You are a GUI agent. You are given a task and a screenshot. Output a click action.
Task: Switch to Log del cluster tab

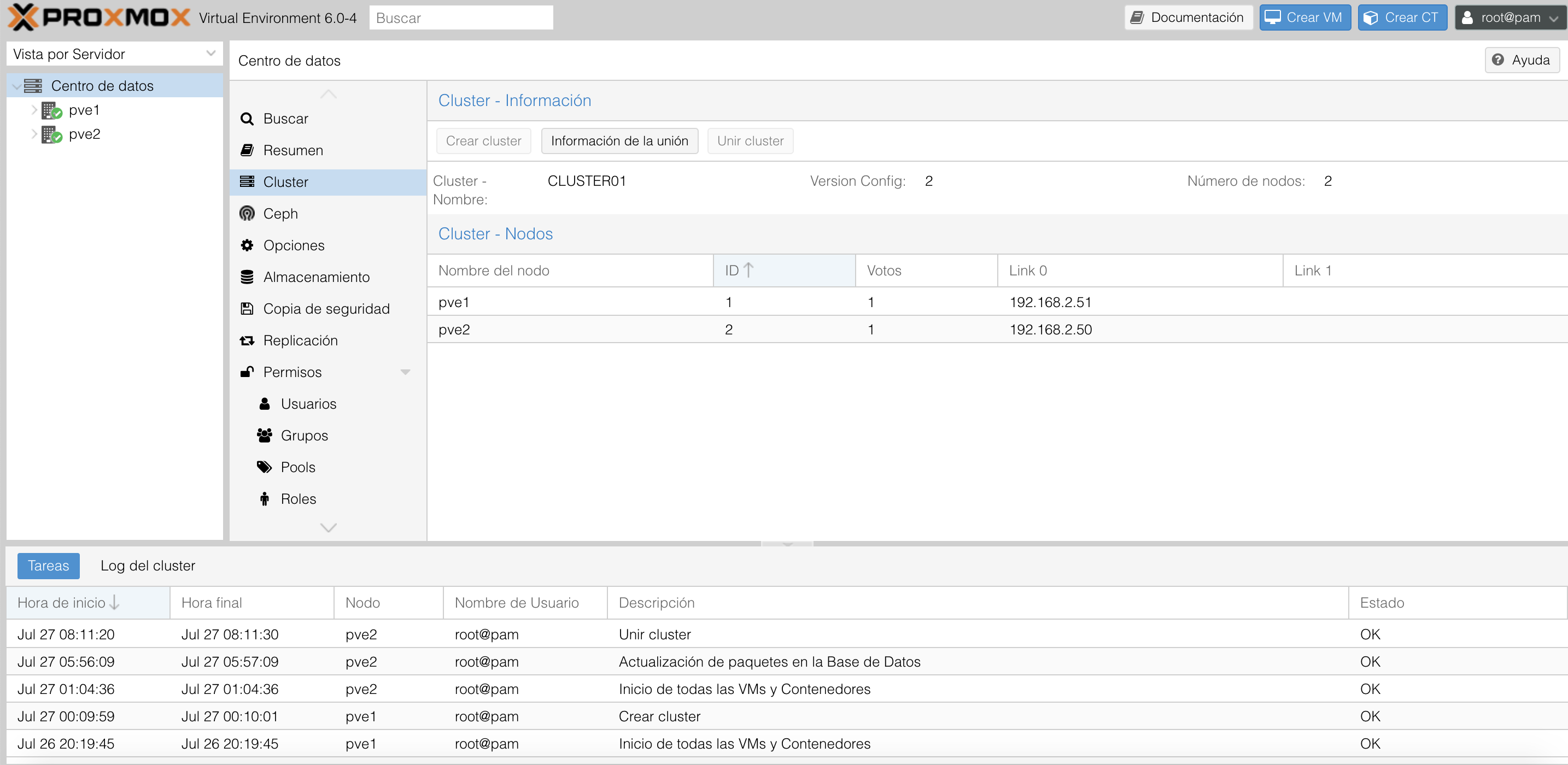pos(148,566)
